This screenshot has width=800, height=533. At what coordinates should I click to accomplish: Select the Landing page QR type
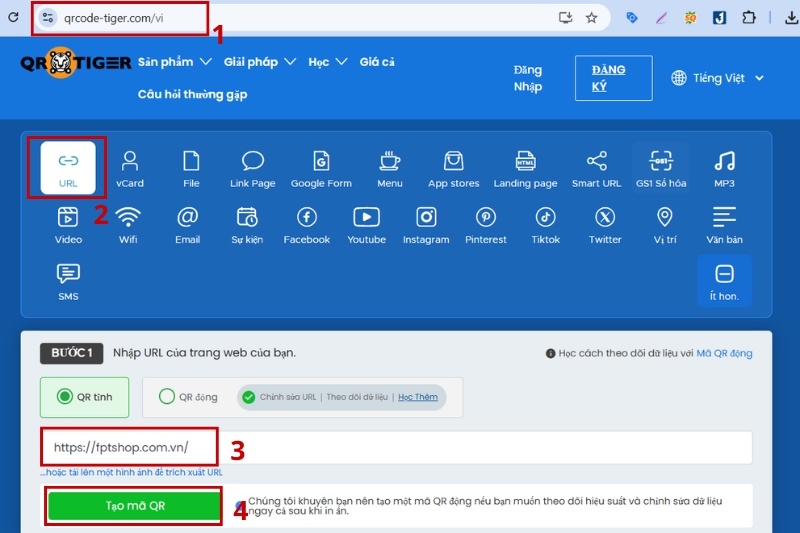coord(525,169)
